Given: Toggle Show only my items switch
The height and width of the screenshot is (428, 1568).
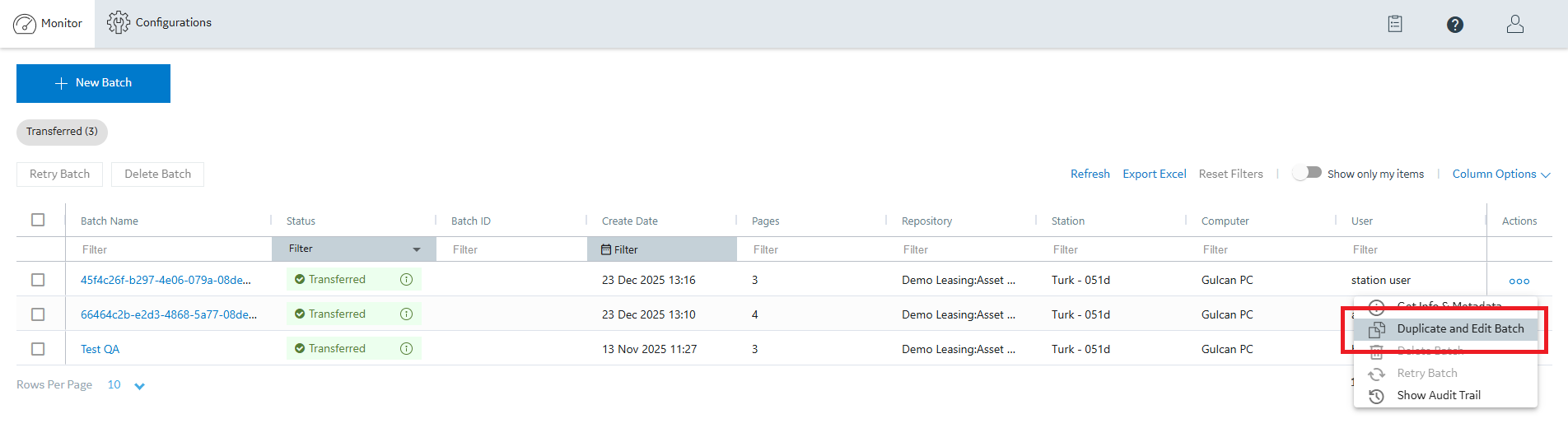Looking at the screenshot, I should (1307, 173).
